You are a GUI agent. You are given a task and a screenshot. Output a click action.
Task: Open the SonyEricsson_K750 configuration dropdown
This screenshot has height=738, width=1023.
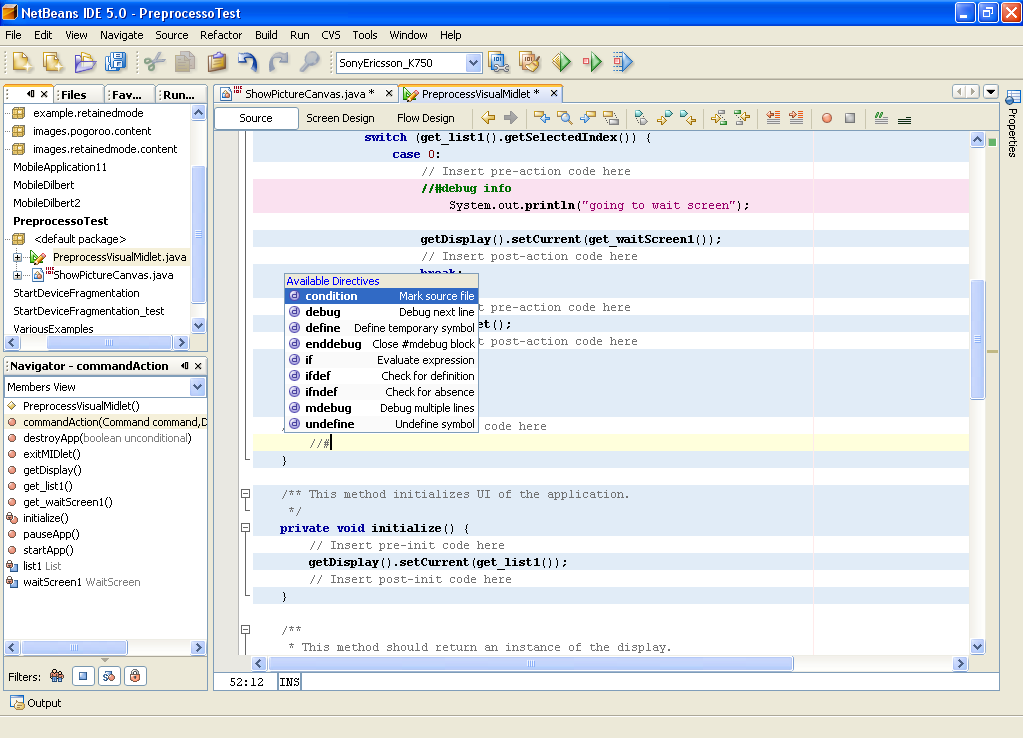tap(473, 63)
